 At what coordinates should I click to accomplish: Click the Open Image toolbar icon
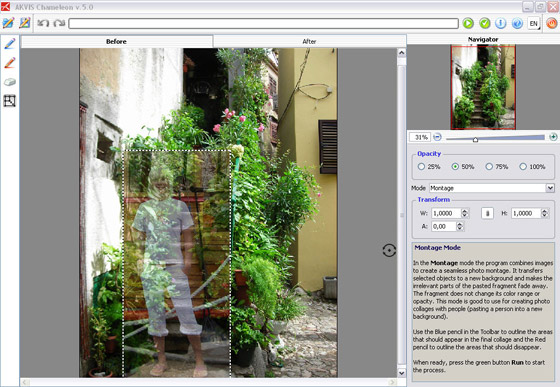[8, 23]
